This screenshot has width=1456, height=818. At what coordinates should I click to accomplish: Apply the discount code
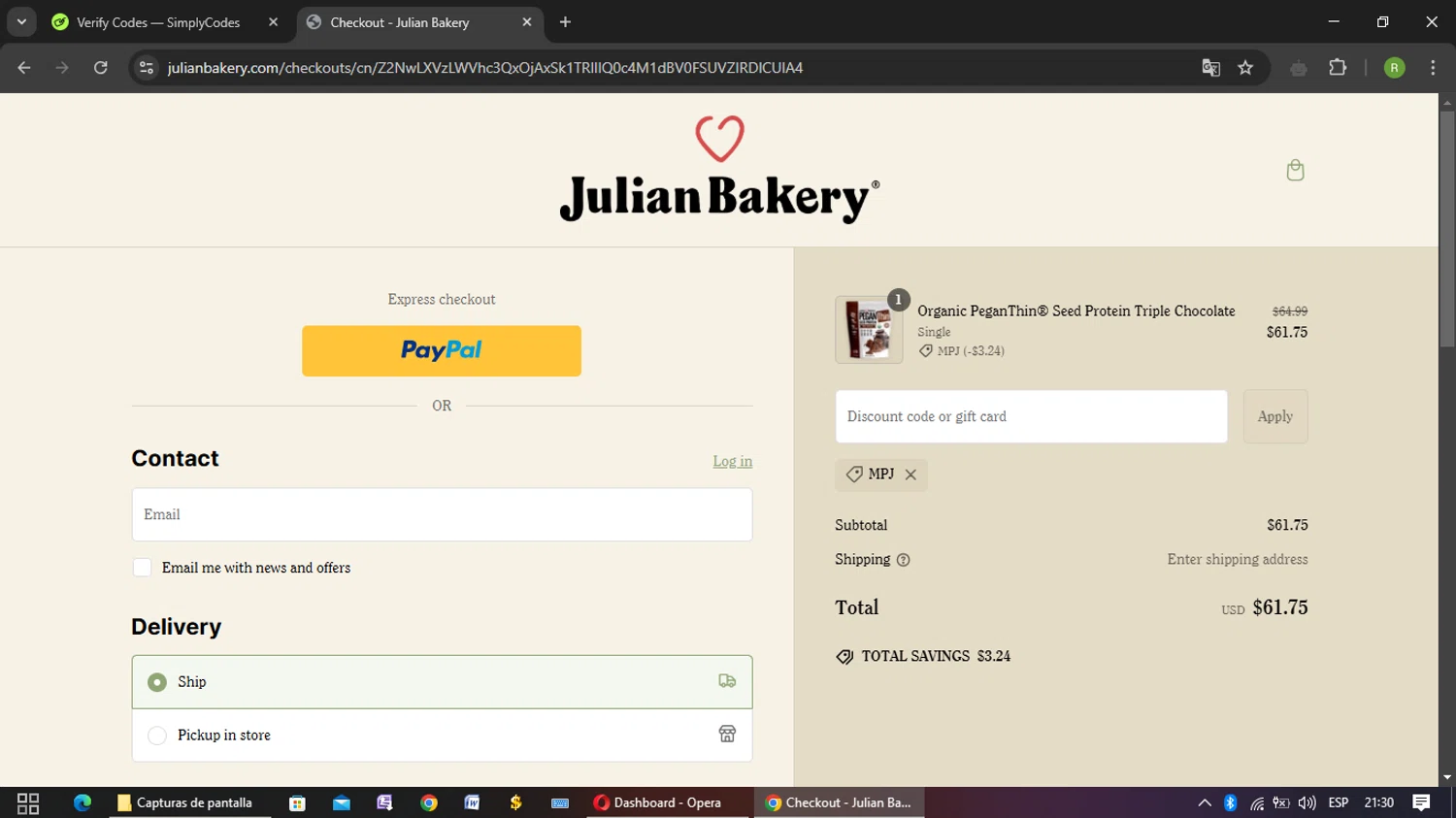(1275, 416)
